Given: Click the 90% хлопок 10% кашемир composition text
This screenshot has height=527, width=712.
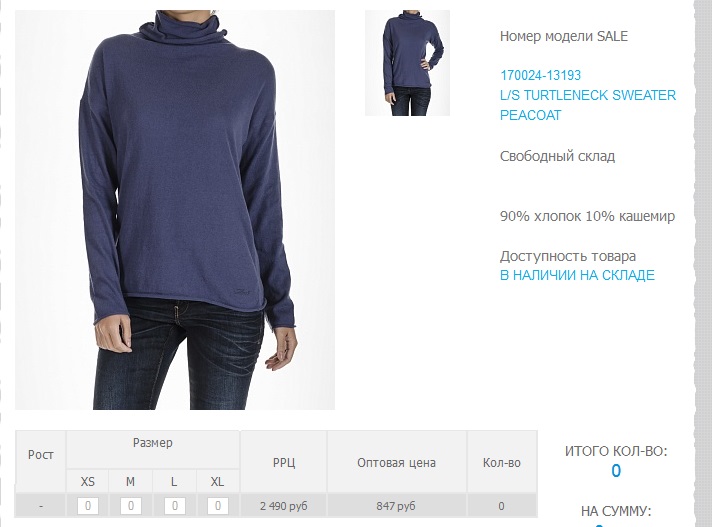Looking at the screenshot, I should click(587, 216).
